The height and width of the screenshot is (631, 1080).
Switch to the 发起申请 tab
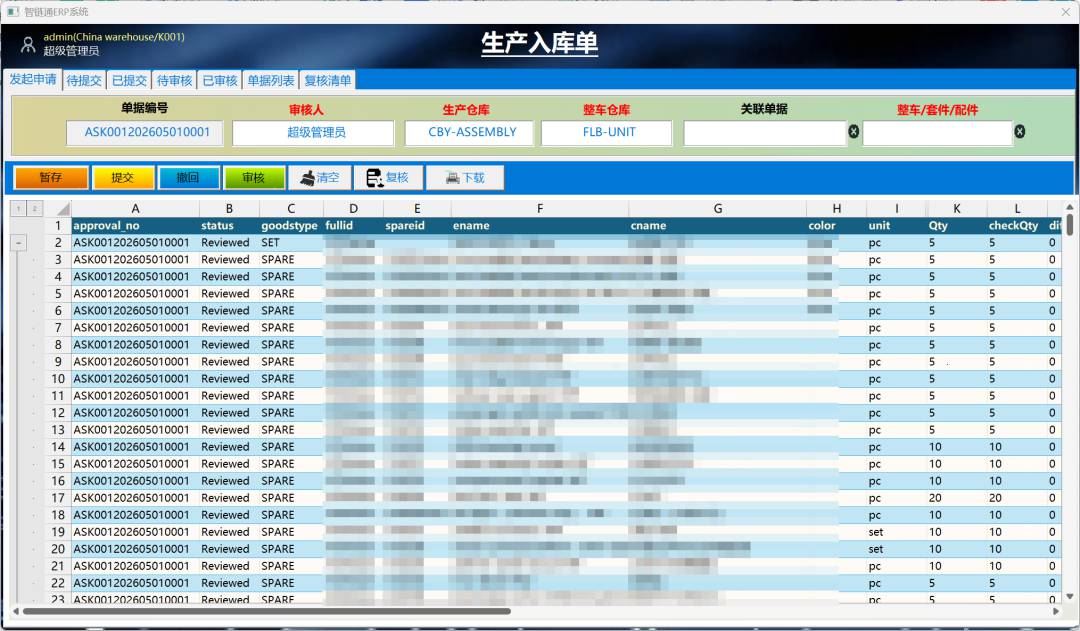coord(32,80)
